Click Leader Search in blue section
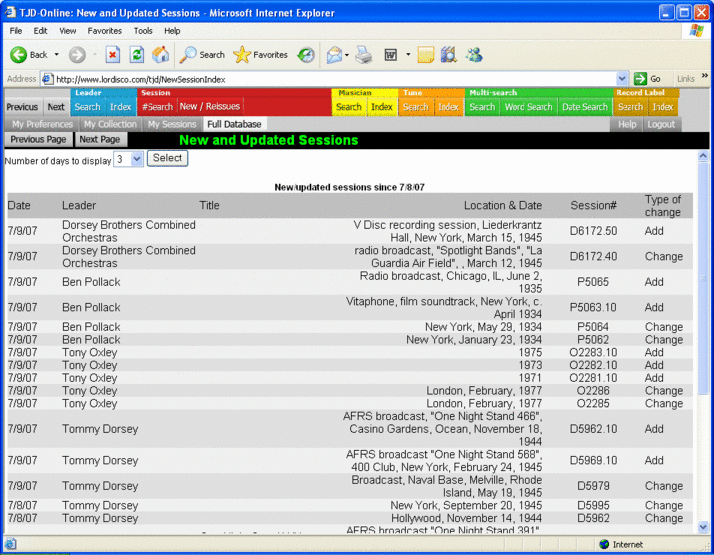The image size is (714, 555). coord(87,107)
